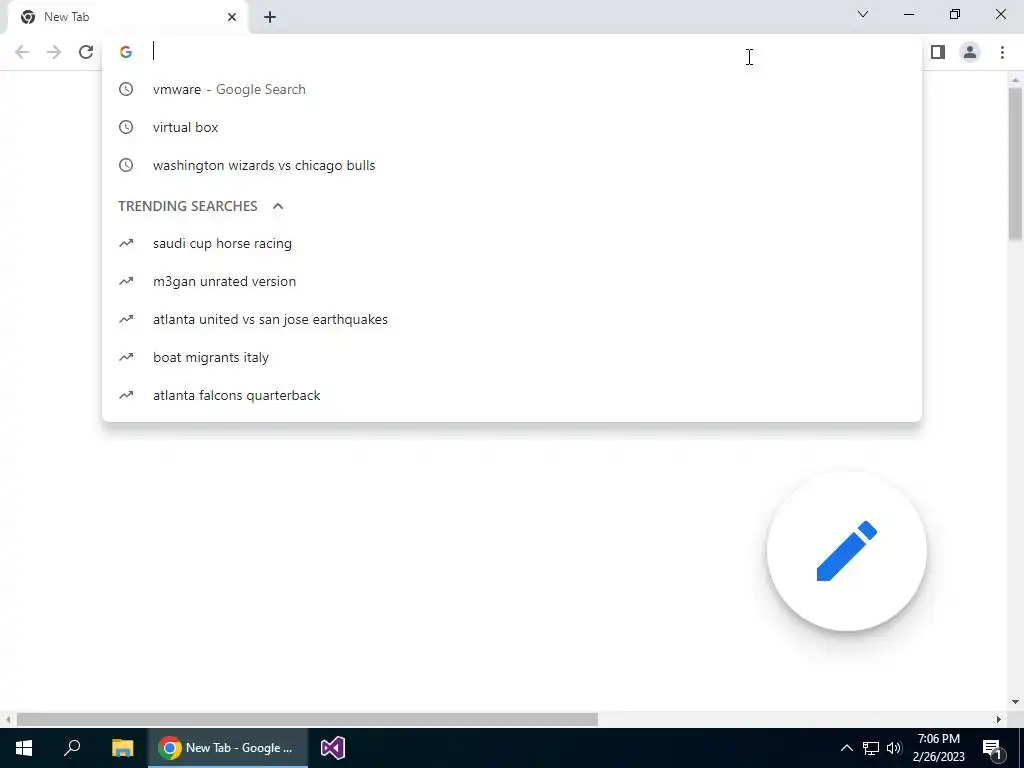1024x768 pixels.
Task: Open the tab search dropdown arrow
Action: click(x=863, y=14)
